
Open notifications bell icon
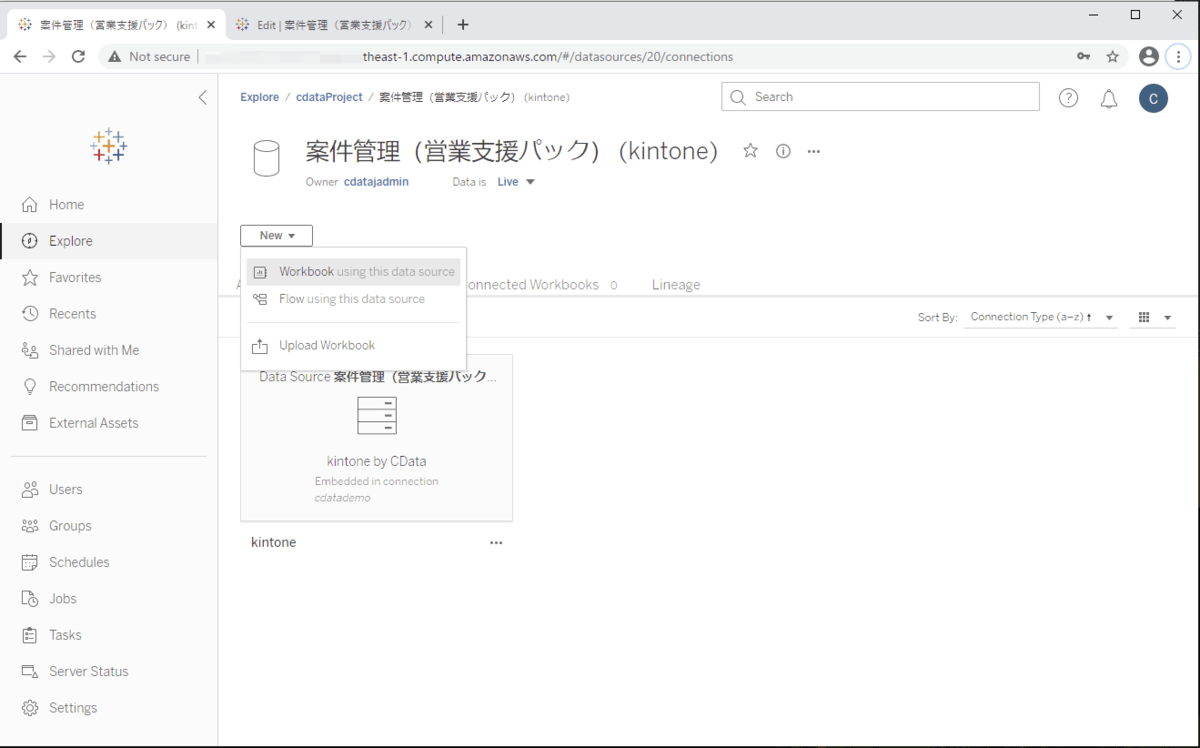coord(1108,98)
